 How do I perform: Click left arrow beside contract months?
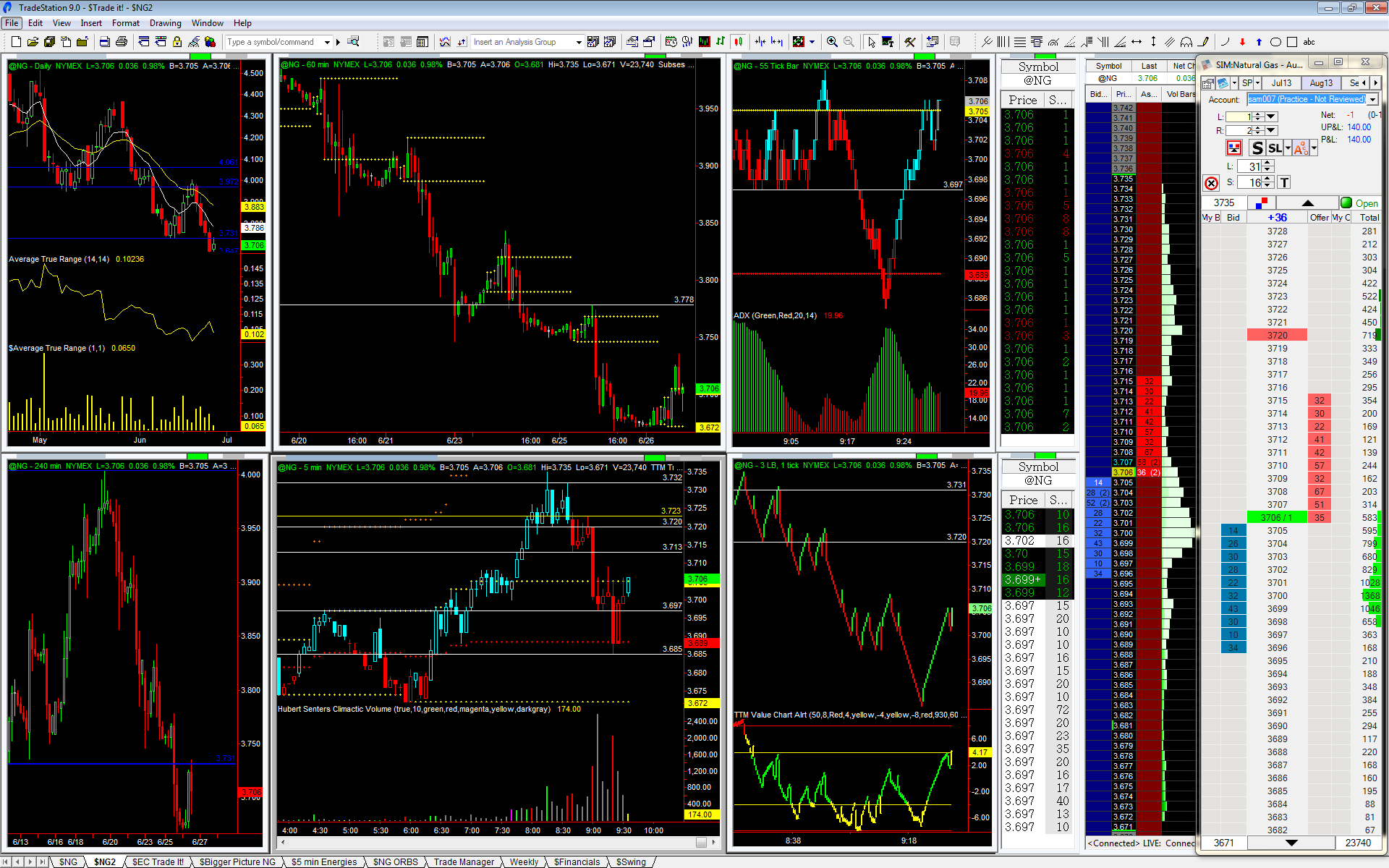(1364, 83)
